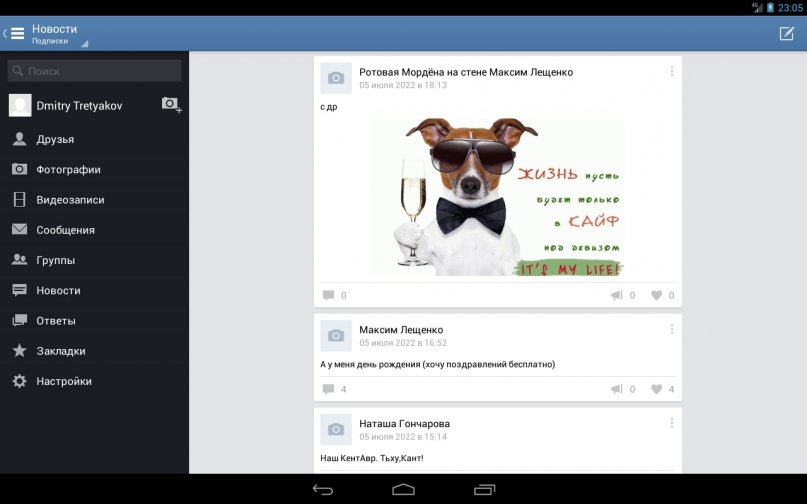Open Друзья in the sidebar
Image resolution: width=807 pixels, height=504 pixels.
pos(55,139)
